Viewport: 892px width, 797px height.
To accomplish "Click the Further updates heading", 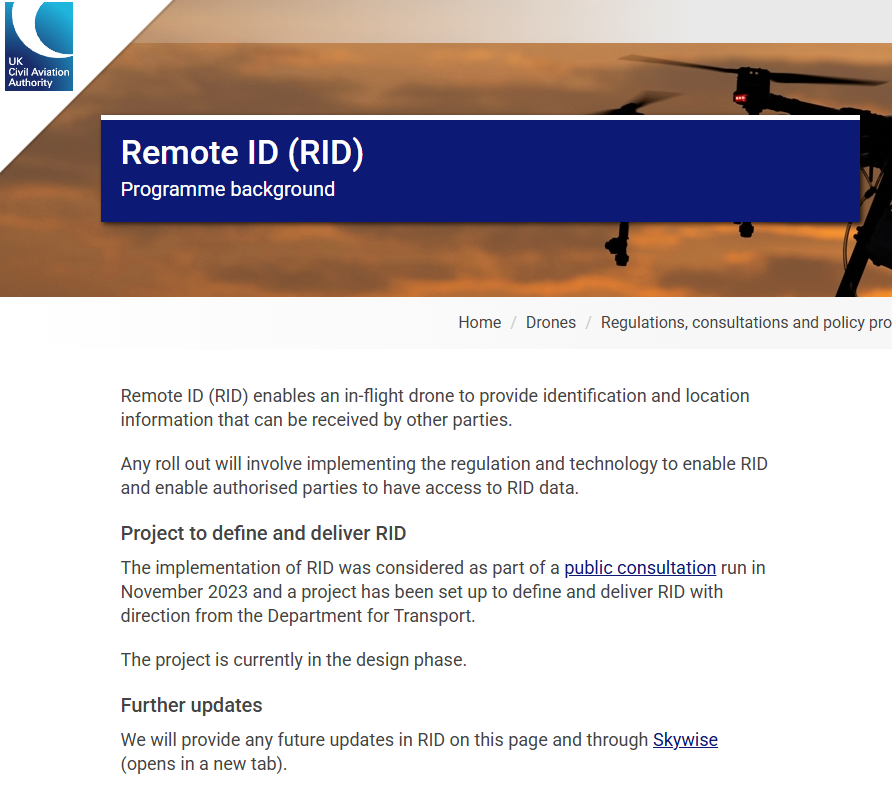I will [190, 705].
